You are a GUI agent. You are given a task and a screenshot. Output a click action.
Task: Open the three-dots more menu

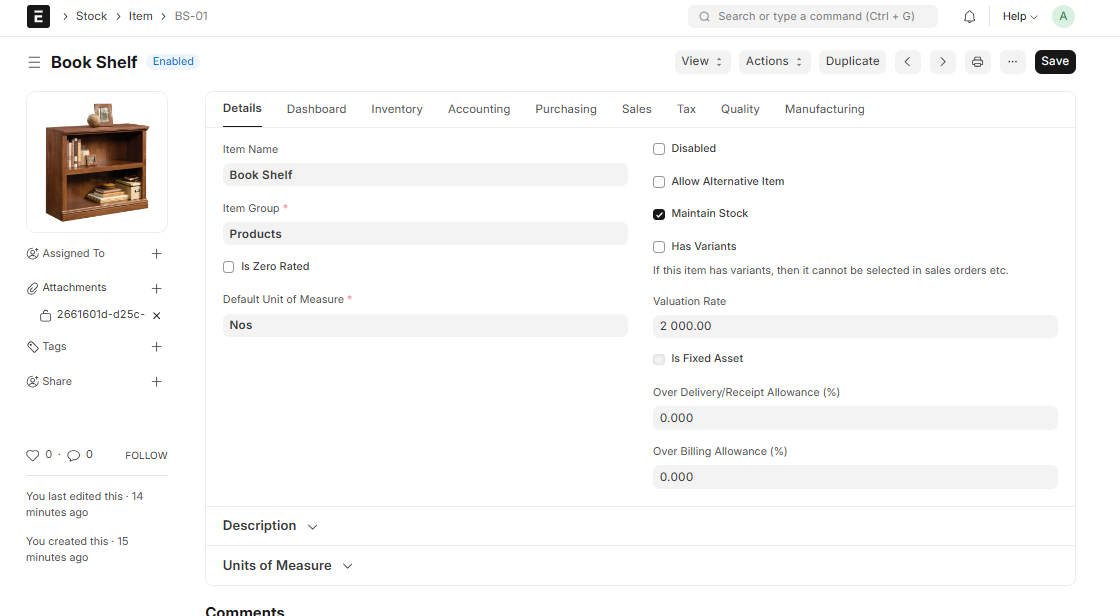1012,61
